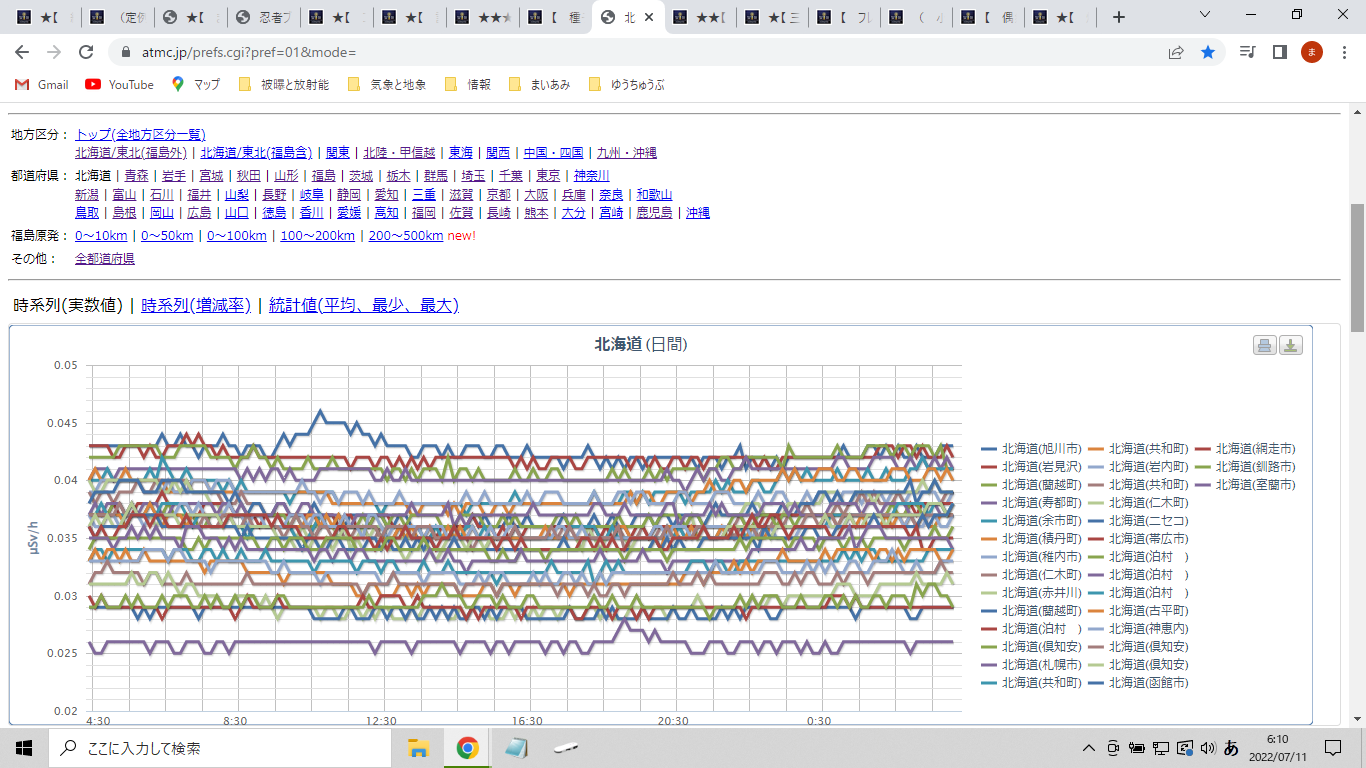View site information via the lock icon
Viewport: 1366px width, 768px height.
click(x=126, y=52)
